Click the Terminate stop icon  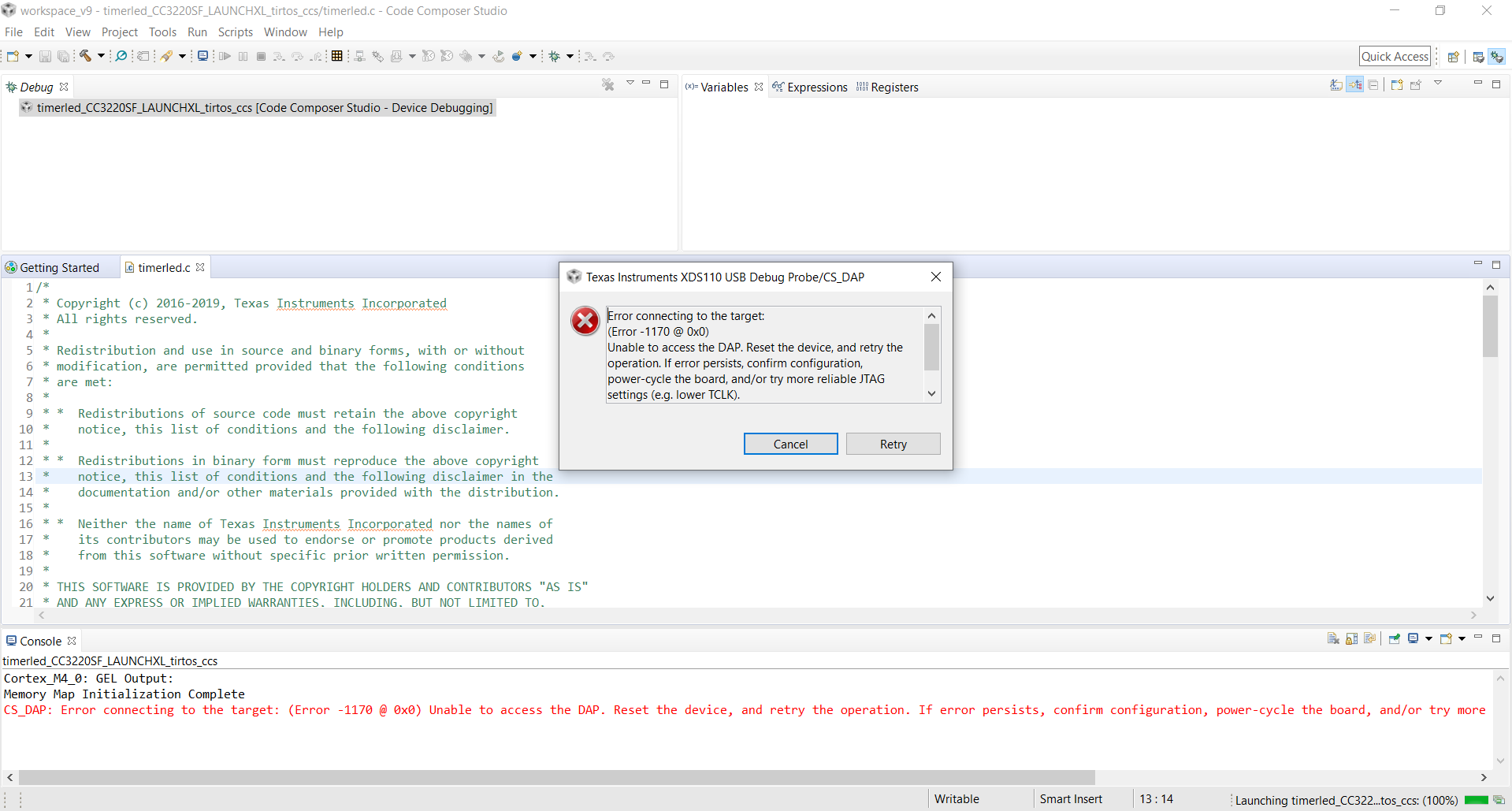tap(261, 56)
